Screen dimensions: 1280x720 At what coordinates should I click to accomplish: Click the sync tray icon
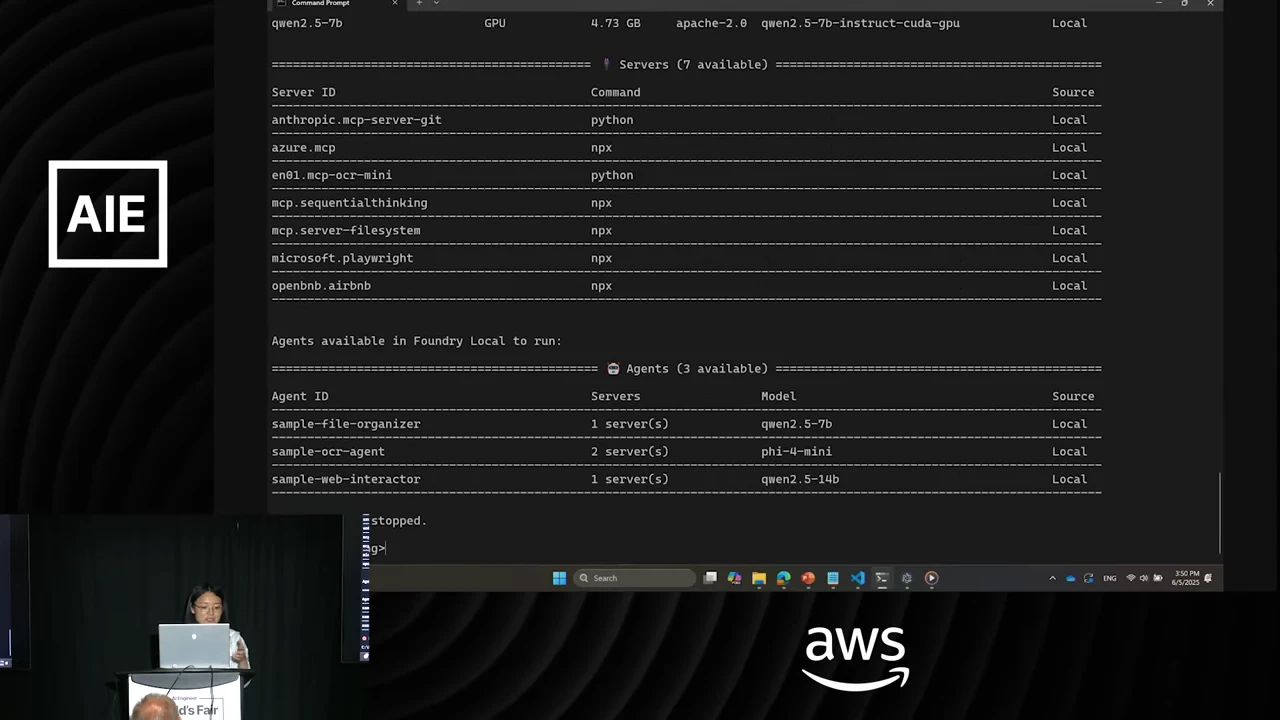(x=1089, y=578)
